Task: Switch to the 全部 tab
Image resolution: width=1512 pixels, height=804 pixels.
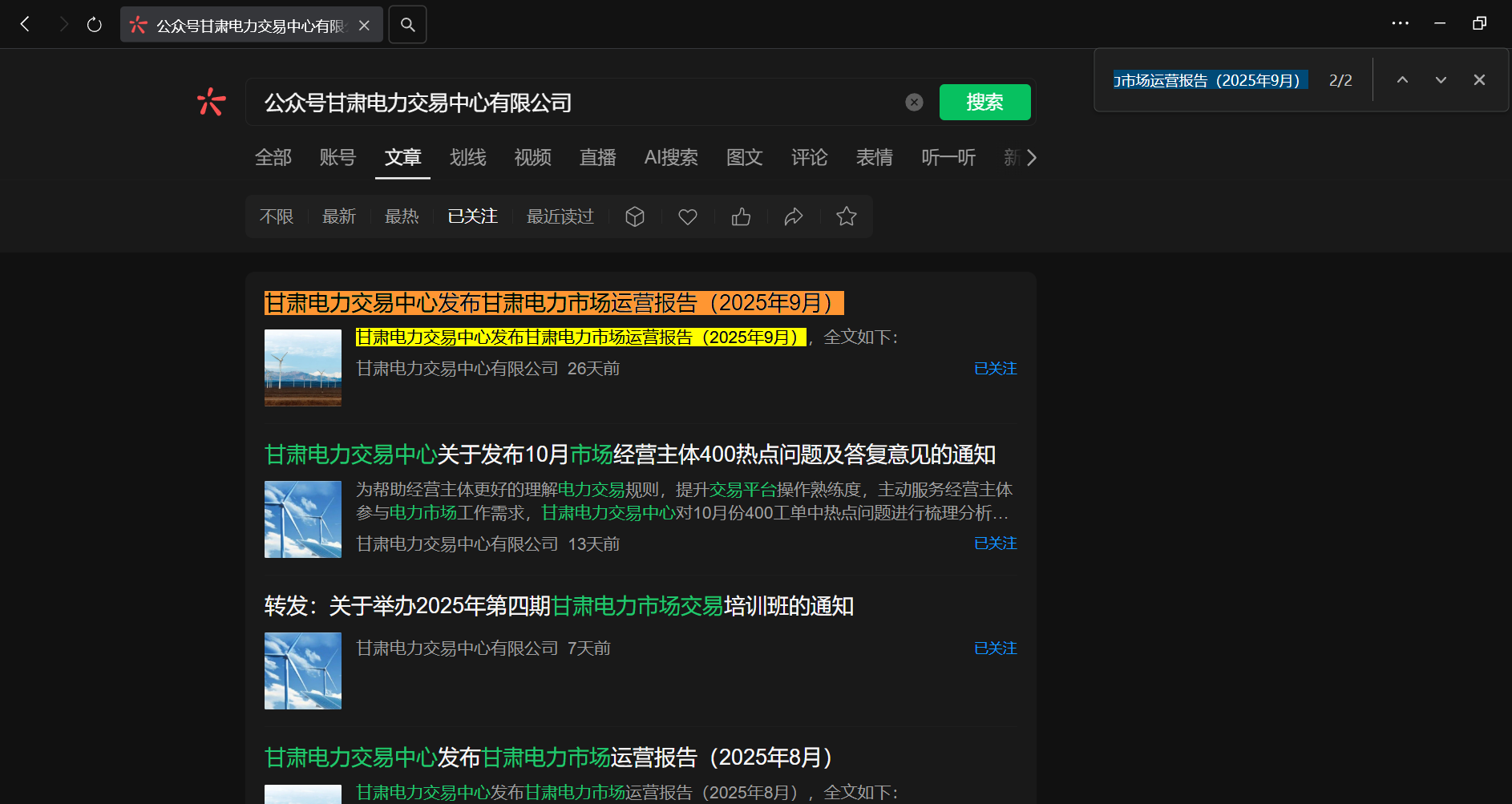Action: [x=273, y=157]
